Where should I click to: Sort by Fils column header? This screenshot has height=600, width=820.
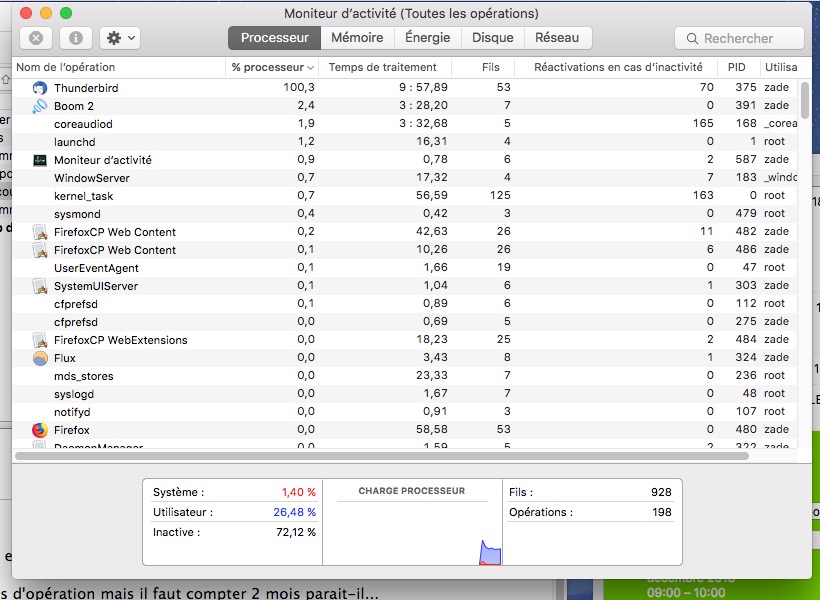coord(483,67)
